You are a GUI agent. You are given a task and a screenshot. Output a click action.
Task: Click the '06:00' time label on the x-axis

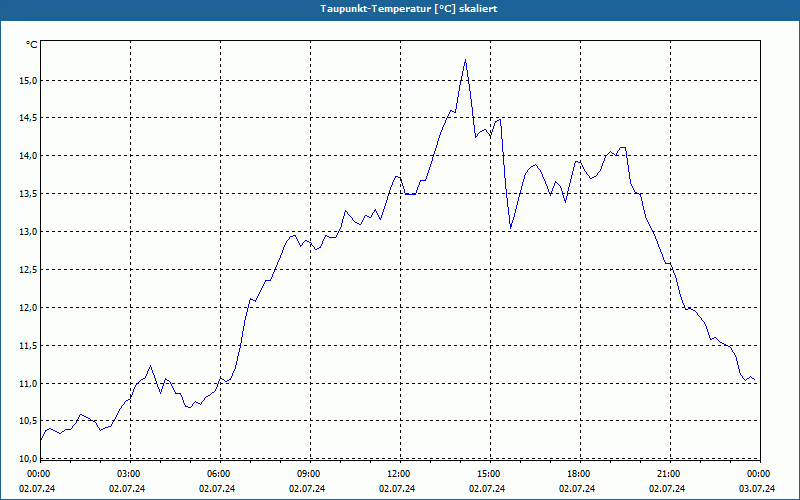click(x=220, y=474)
